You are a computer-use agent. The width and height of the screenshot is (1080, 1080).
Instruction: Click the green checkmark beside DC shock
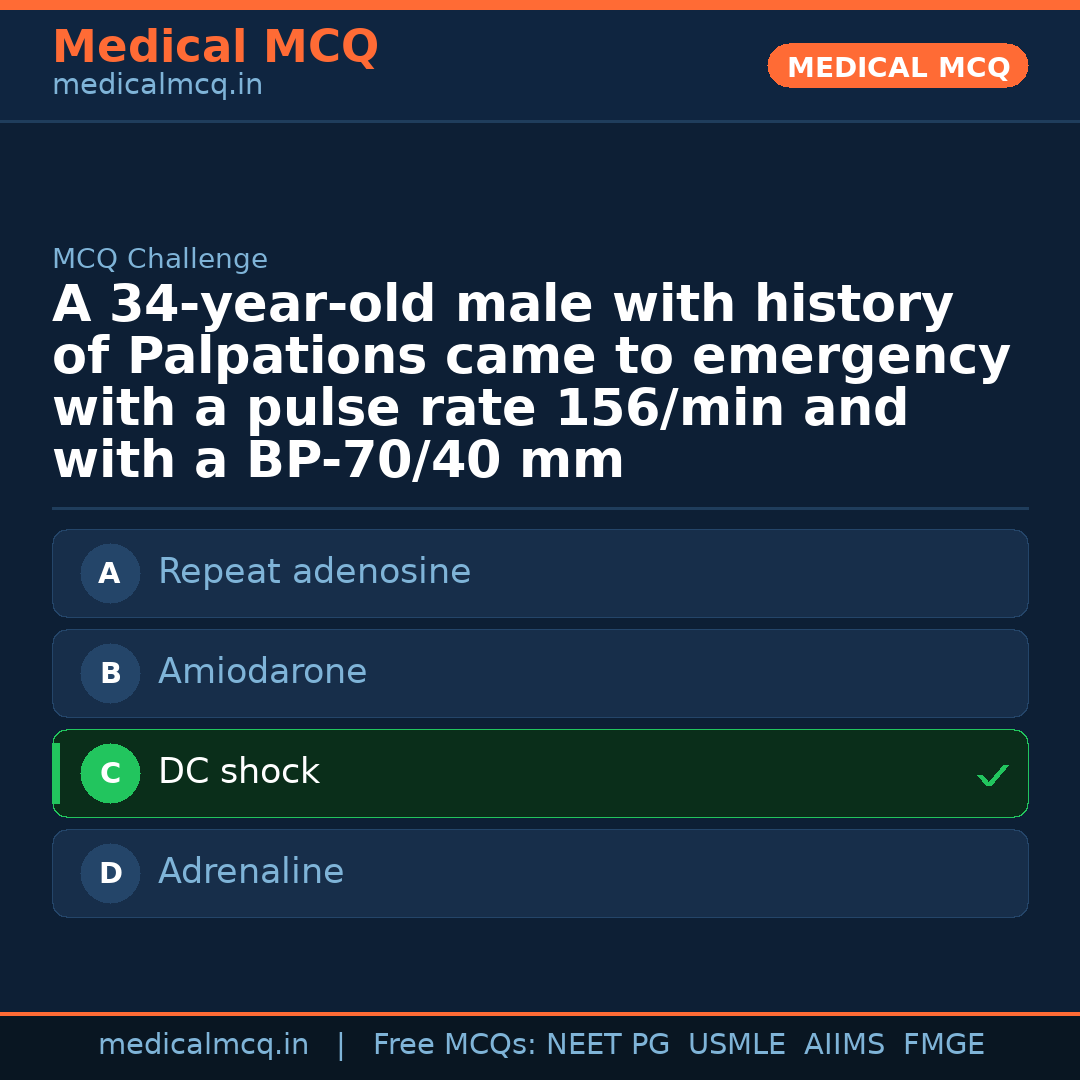(x=992, y=775)
